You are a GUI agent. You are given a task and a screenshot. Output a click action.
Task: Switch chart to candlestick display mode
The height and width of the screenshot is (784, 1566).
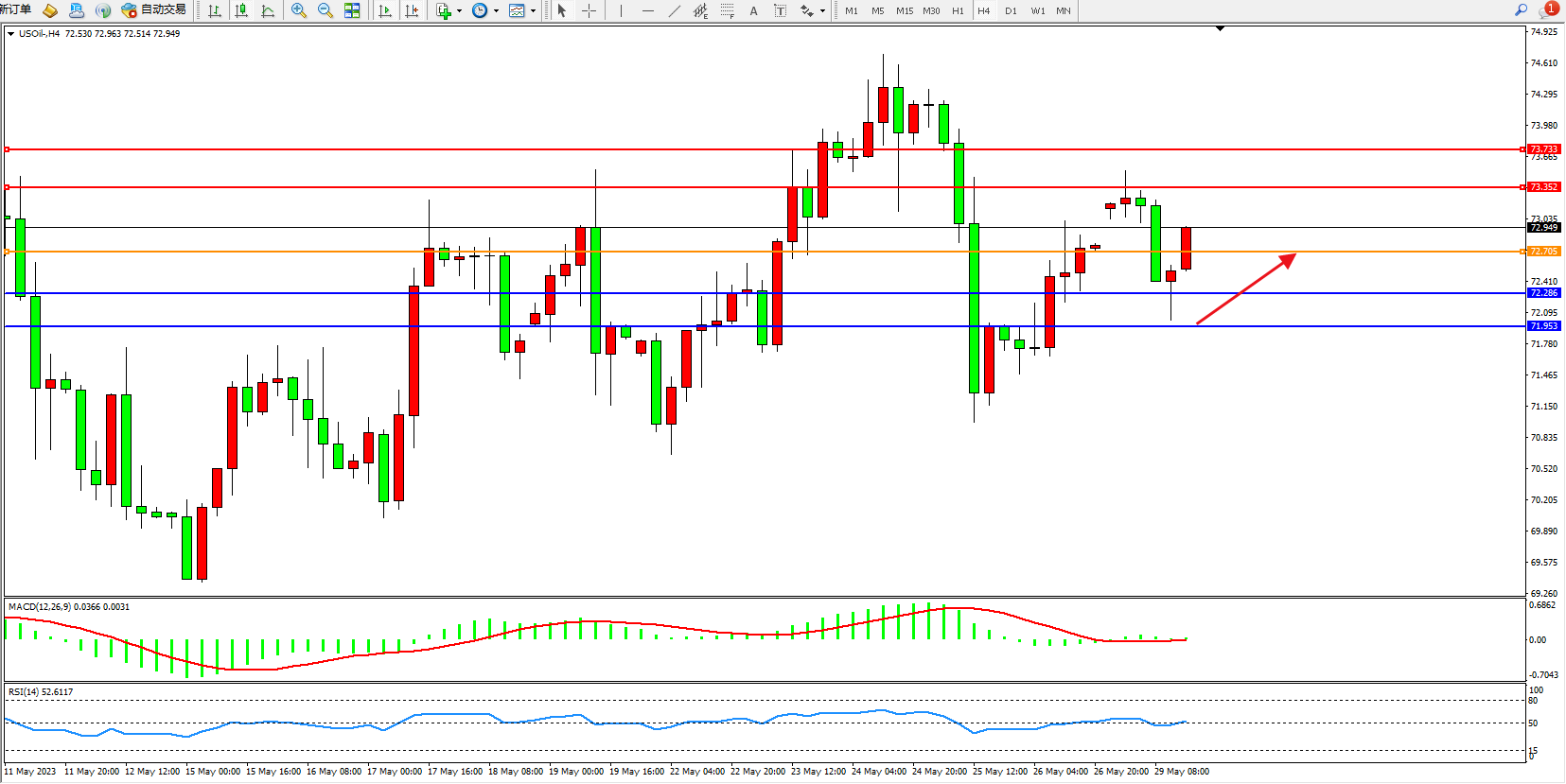click(x=241, y=10)
